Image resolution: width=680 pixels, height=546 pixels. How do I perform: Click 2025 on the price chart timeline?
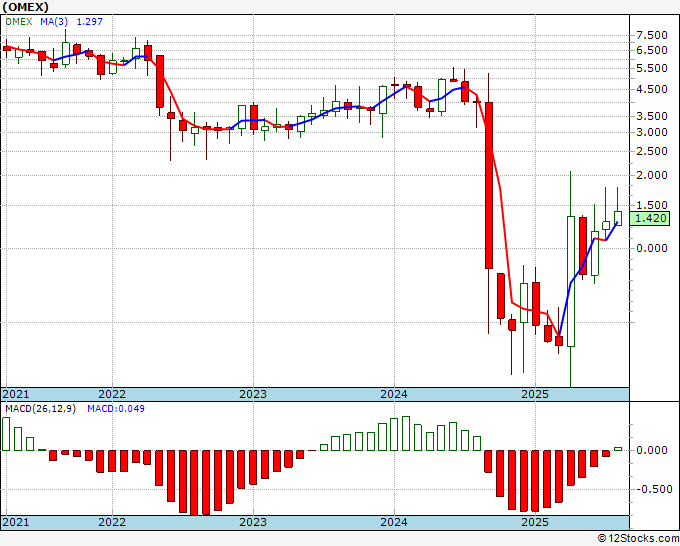coord(535,394)
